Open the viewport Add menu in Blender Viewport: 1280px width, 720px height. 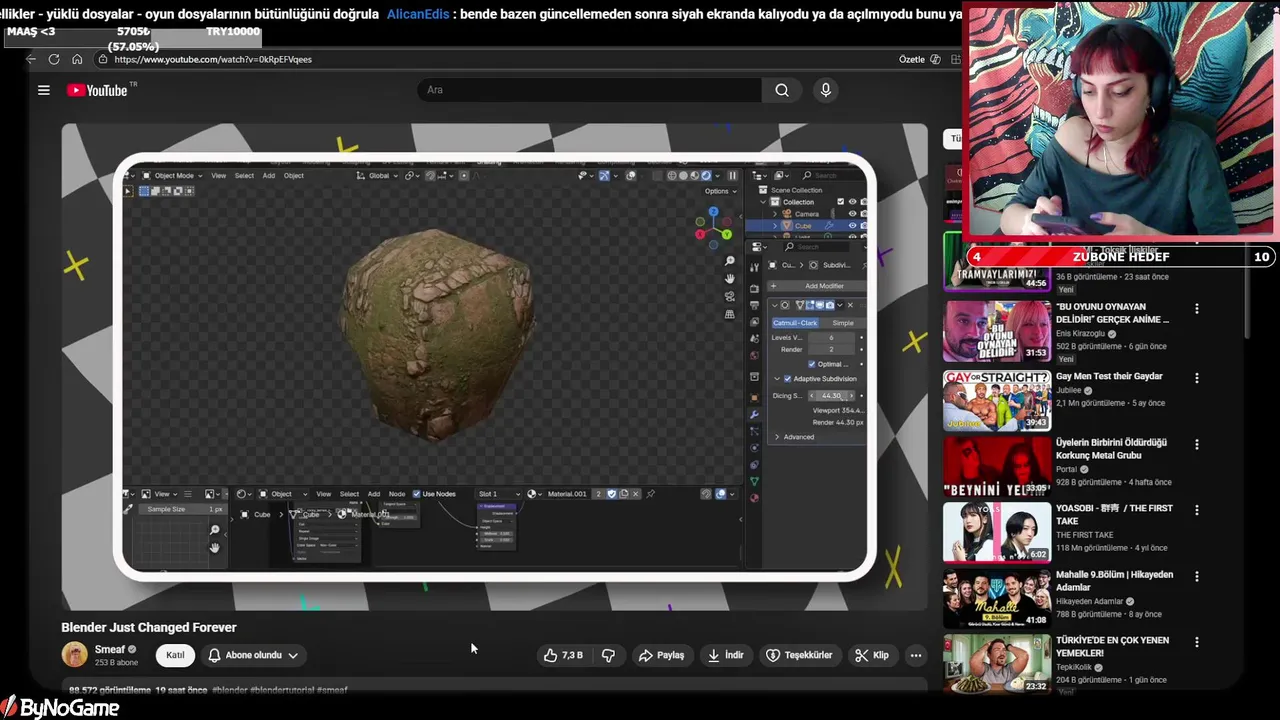269,176
